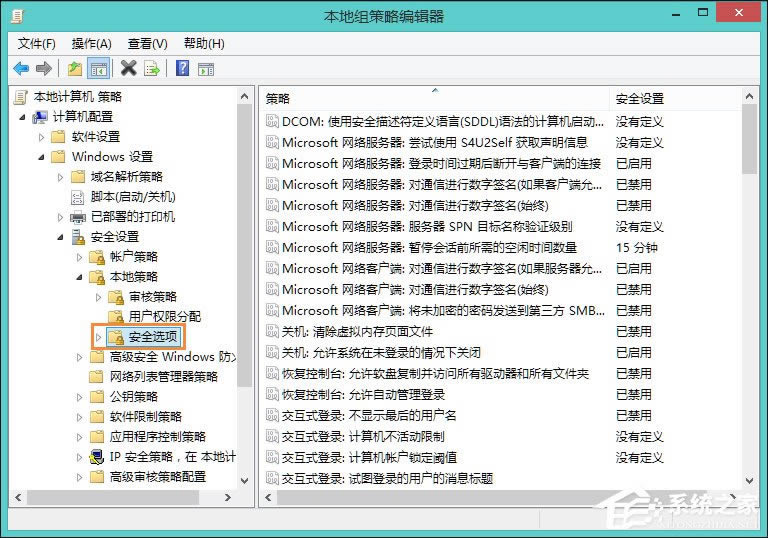Expand the 审核策略 node arrow
Screen dimensions: 768x538
tap(98, 297)
